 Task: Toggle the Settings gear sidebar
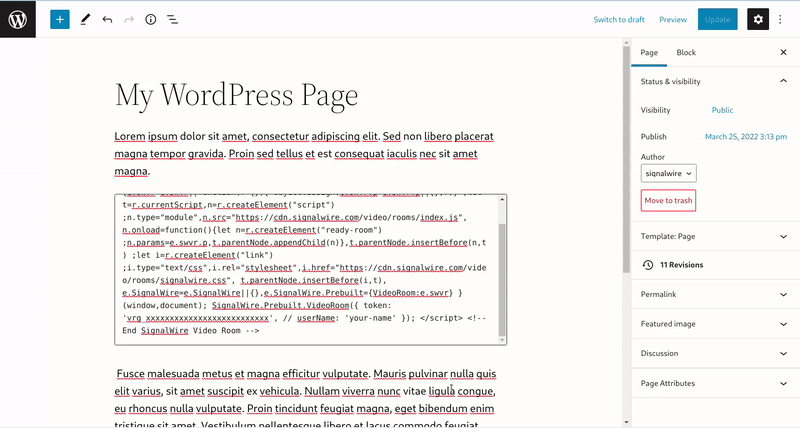tap(758, 19)
